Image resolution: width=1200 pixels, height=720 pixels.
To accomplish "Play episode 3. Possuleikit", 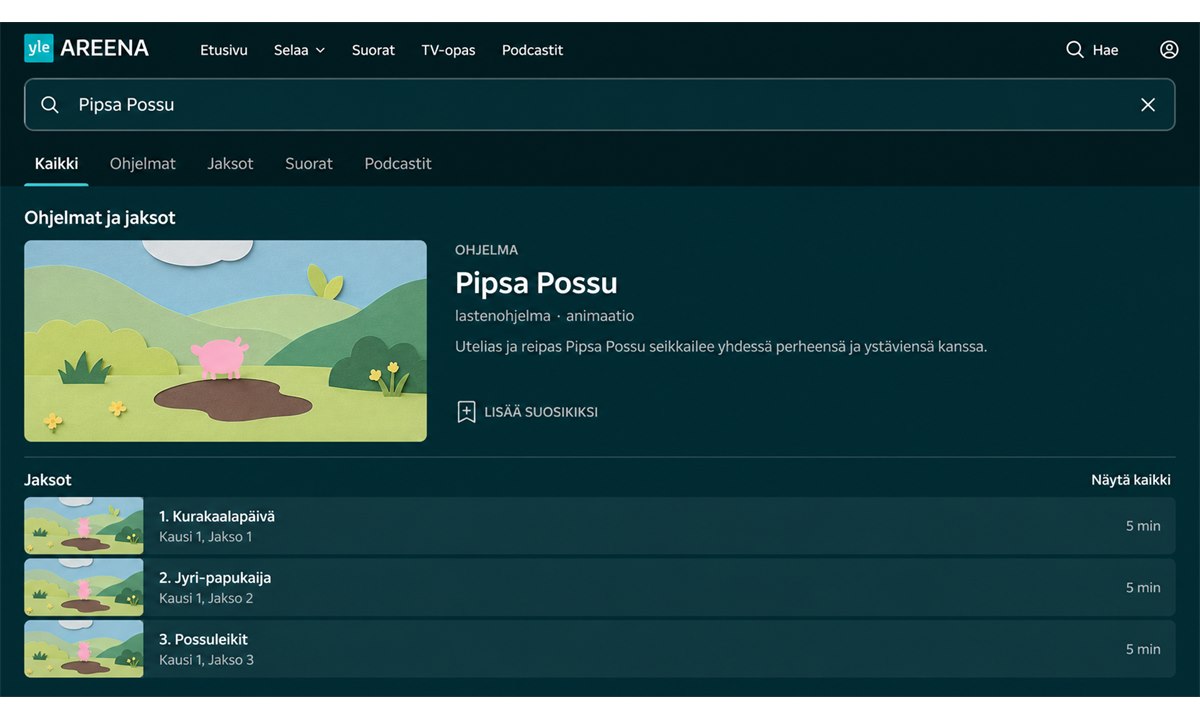I will pos(600,649).
